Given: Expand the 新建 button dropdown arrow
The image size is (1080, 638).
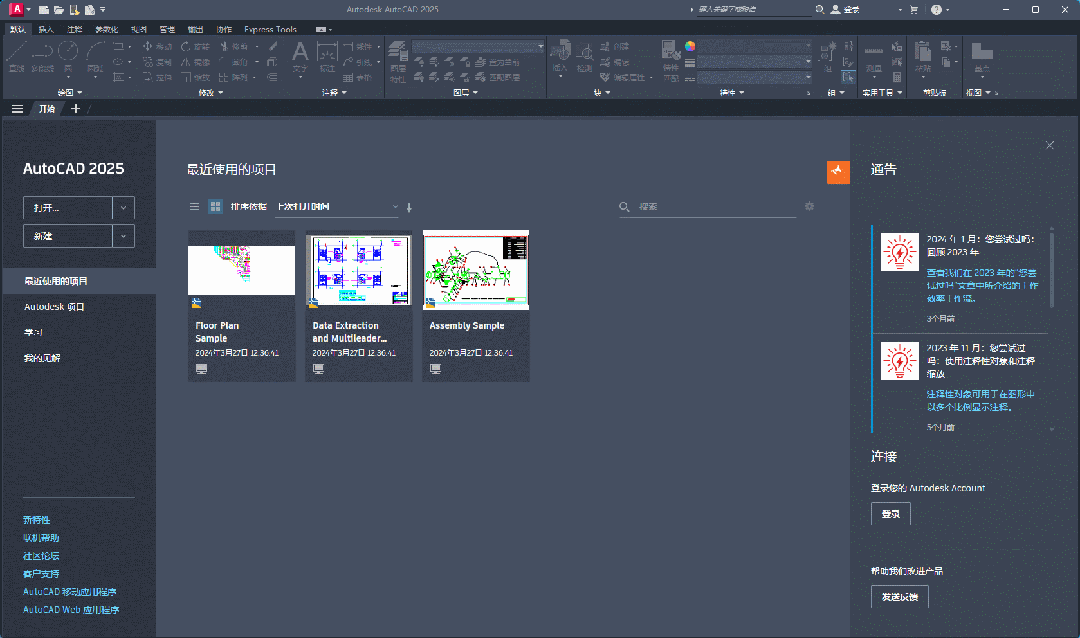Looking at the screenshot, I should click(x=123, y=236).
